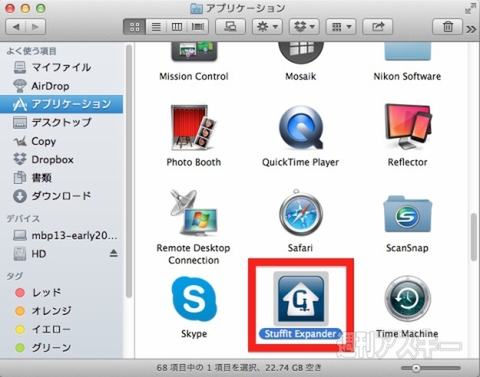Viewport: 480px width, 377px height.
Task: Click the Share toolbar button
Action: click(x=378, y=27)
